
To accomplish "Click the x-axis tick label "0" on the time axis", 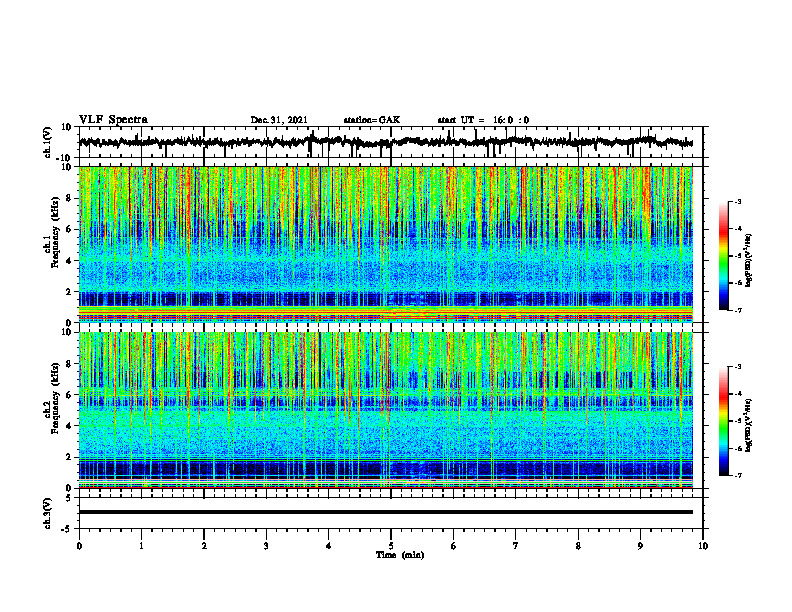I will [x=79, y=546].
